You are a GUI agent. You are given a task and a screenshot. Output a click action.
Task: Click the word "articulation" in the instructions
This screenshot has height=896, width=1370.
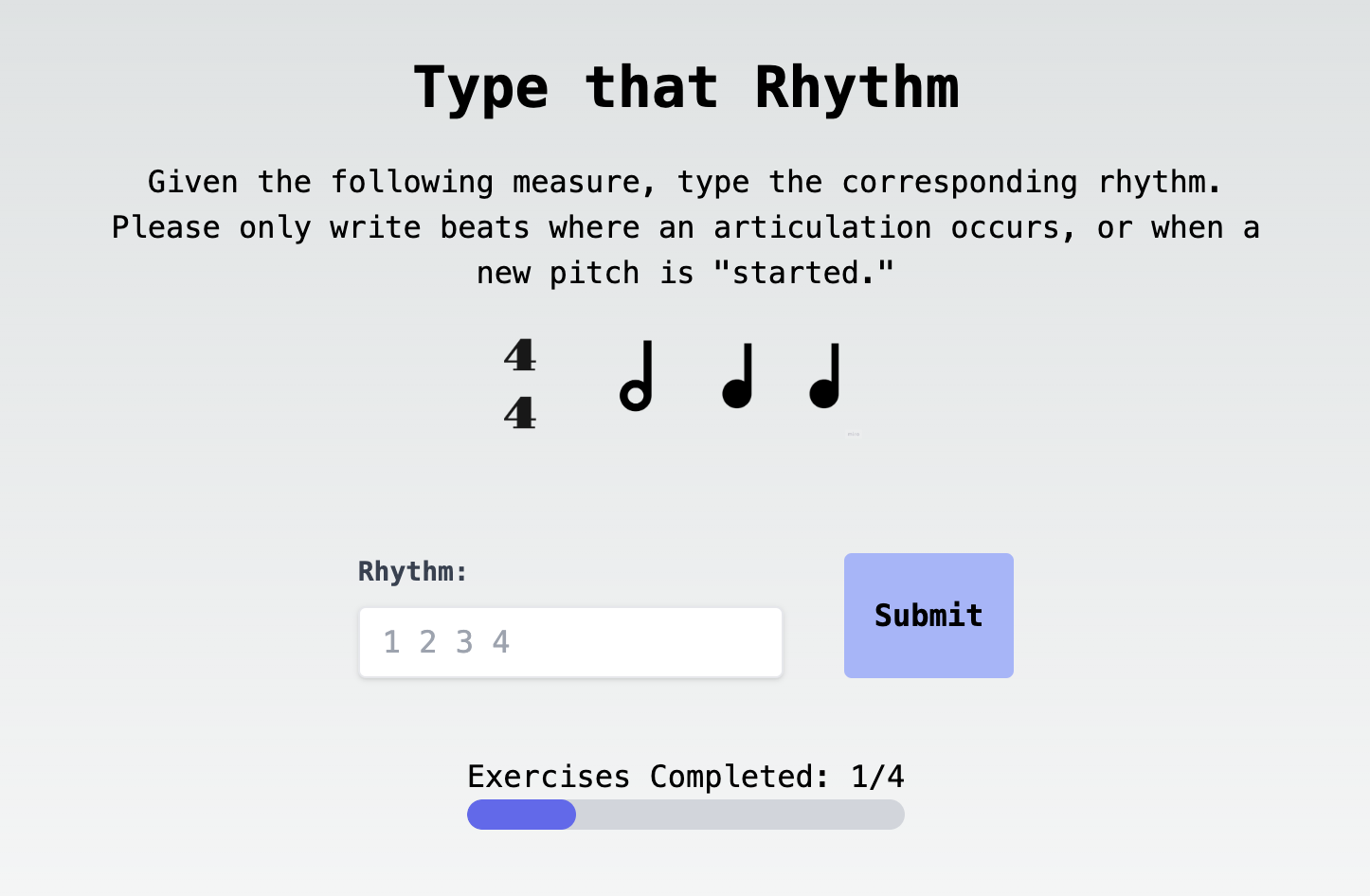tap(822, 227)
